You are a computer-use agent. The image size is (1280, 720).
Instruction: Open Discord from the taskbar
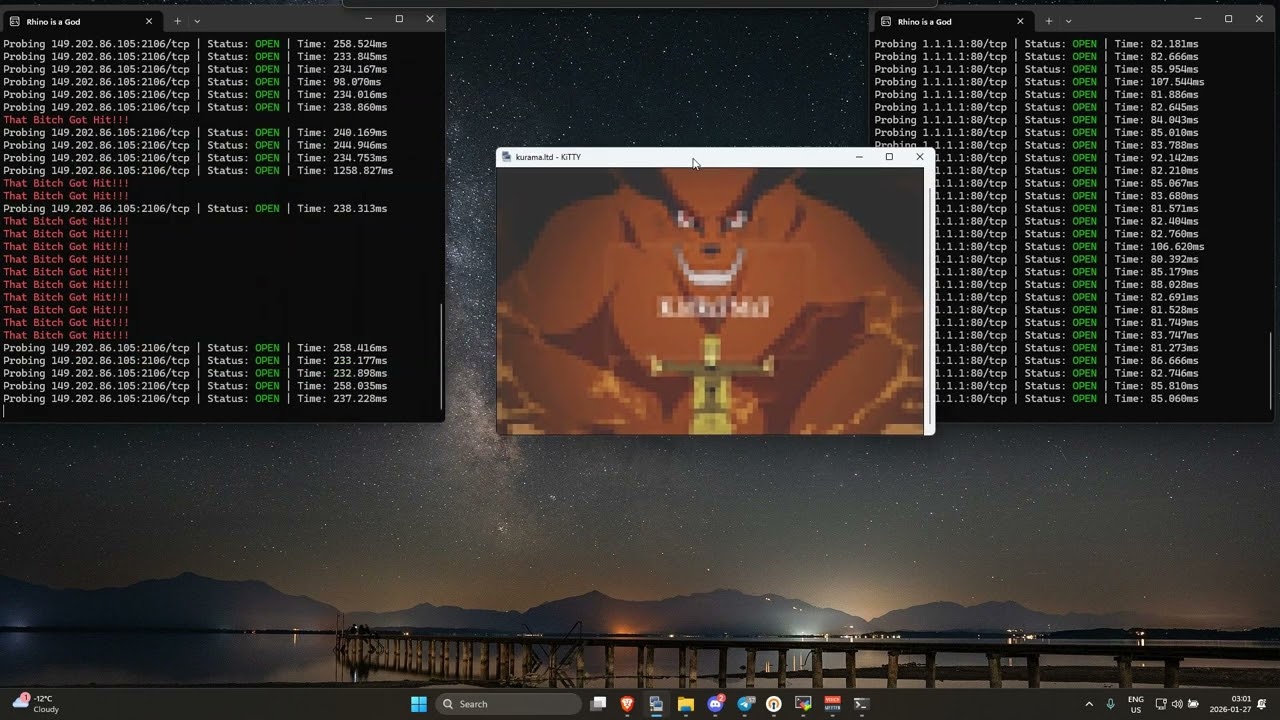(715, 704)
